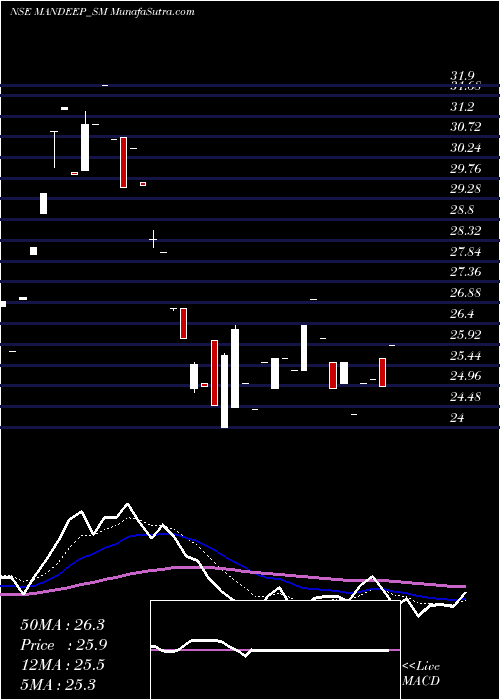Screen dimensions: 500x700
Task: Select the 24.48 price axis label
Action: click(466, 396)
